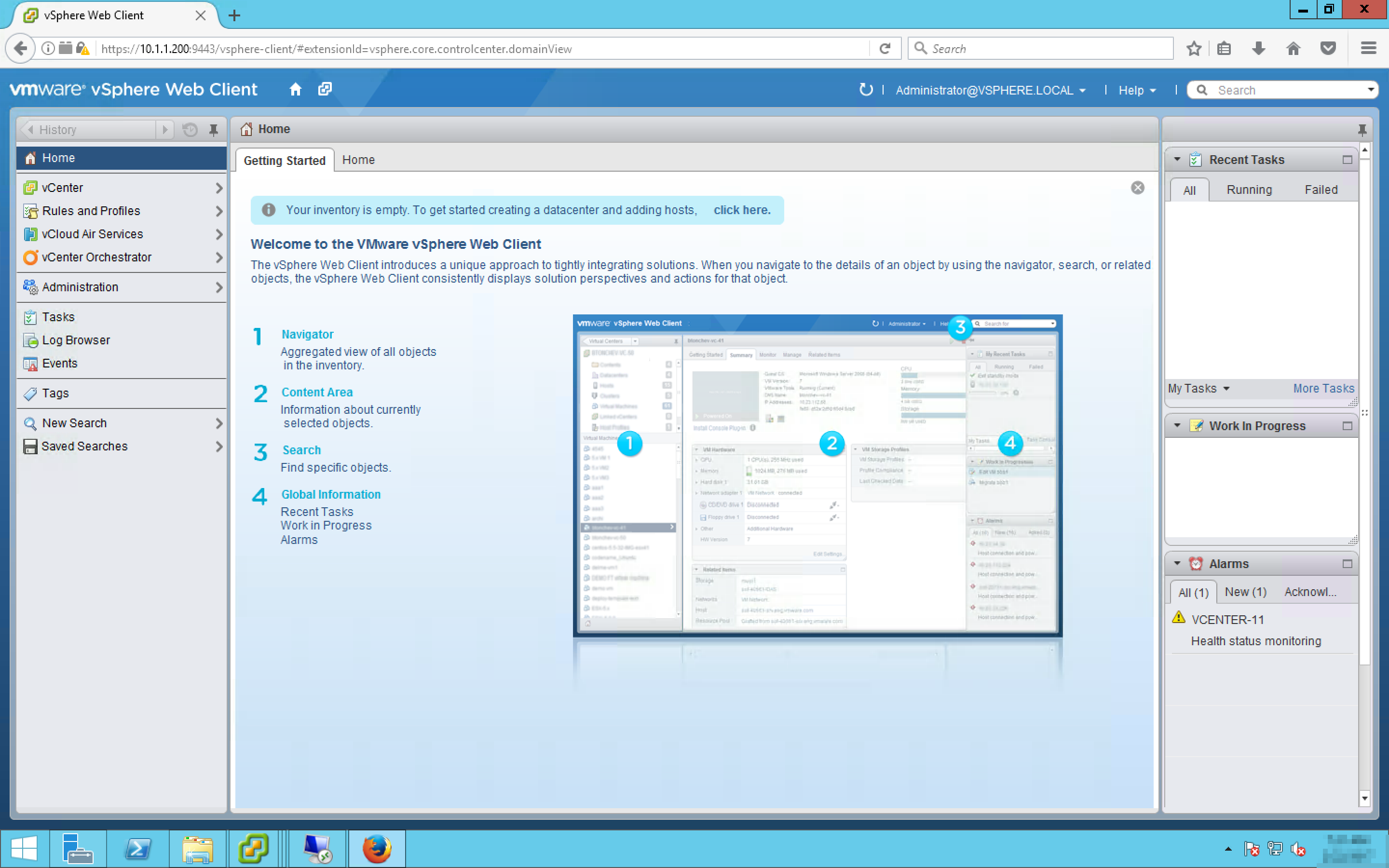Open vCenter Orchestrator in navigator

pos(96,257)
